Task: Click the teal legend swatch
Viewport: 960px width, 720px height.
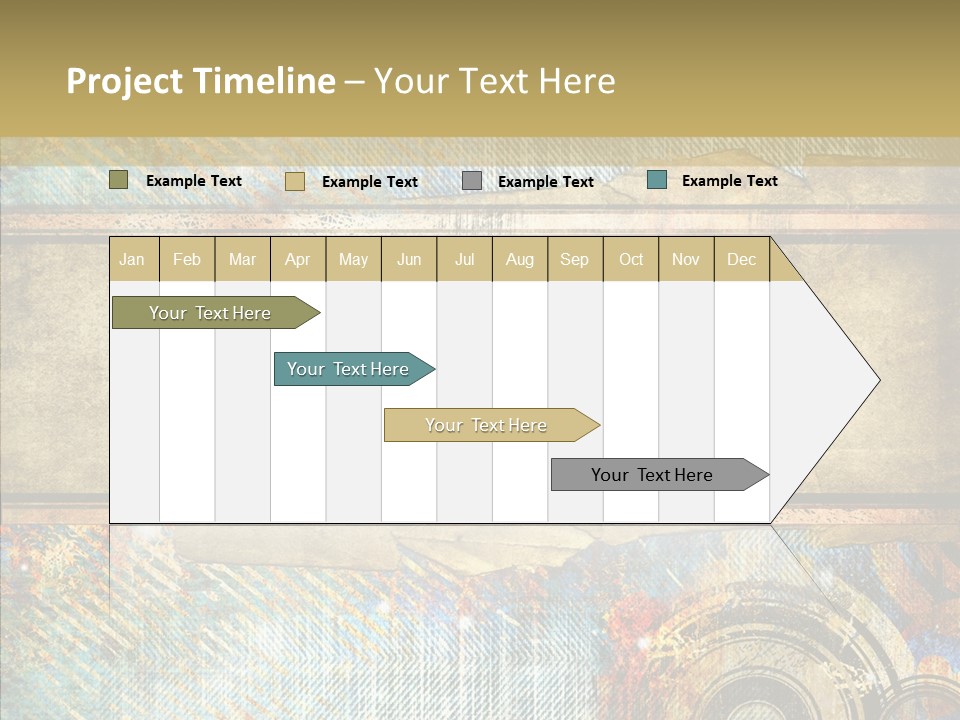Action: point(657,180)
